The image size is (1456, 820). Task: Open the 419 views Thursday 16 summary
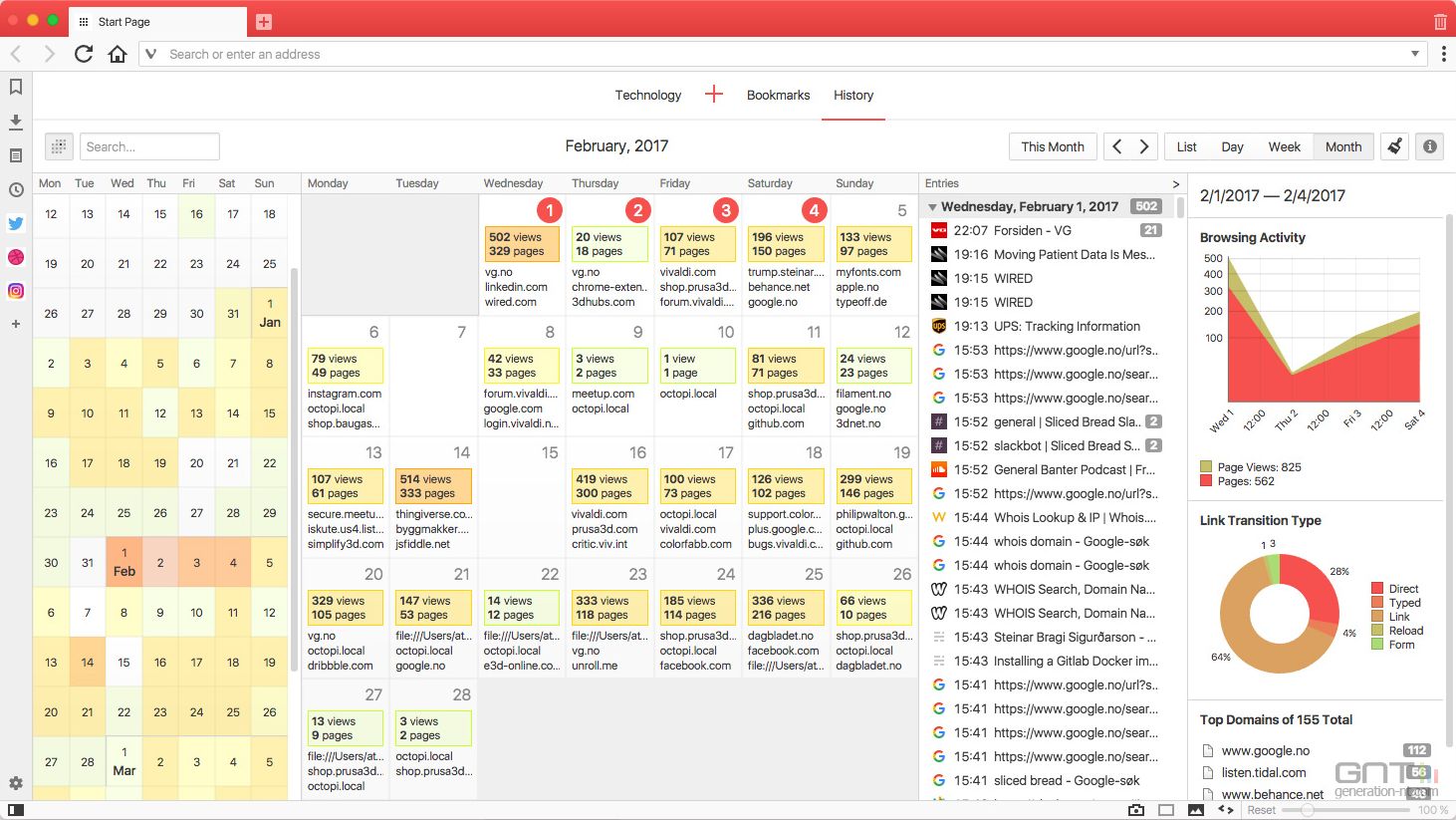pos(609,486)
